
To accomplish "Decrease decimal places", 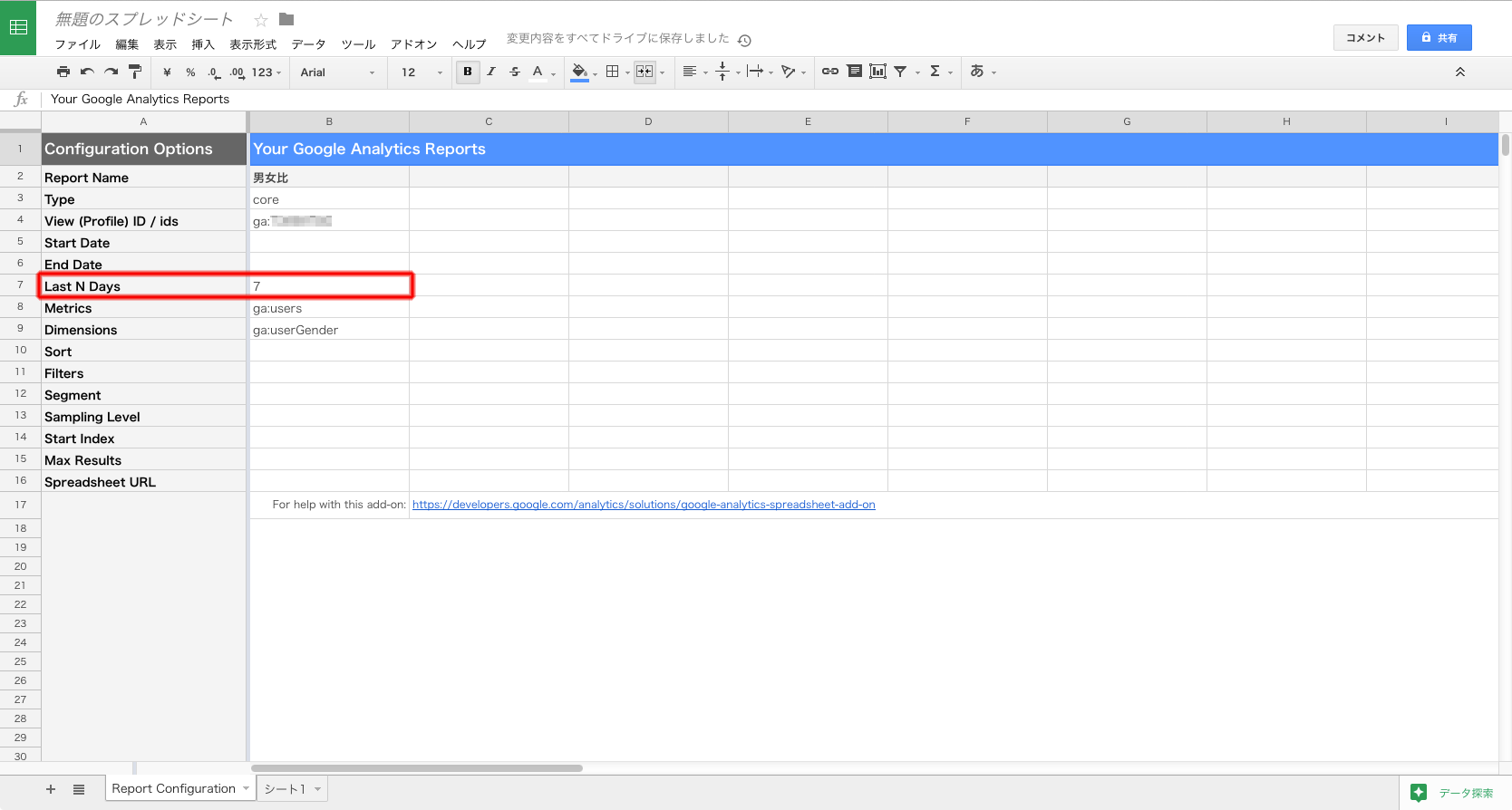I will pyautogui.click(x=214, y=72).
